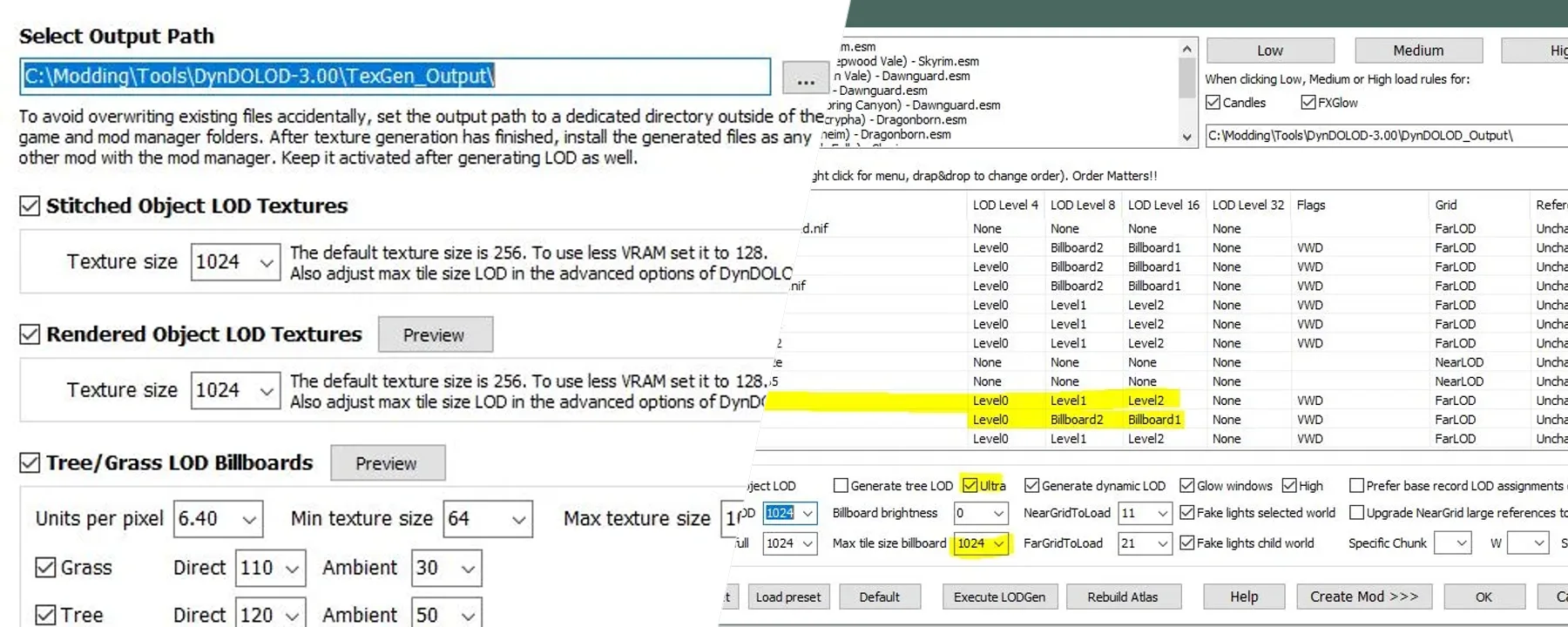
Task: Toggle Fake lights child world checkbox
Action: pos(1186,543)
